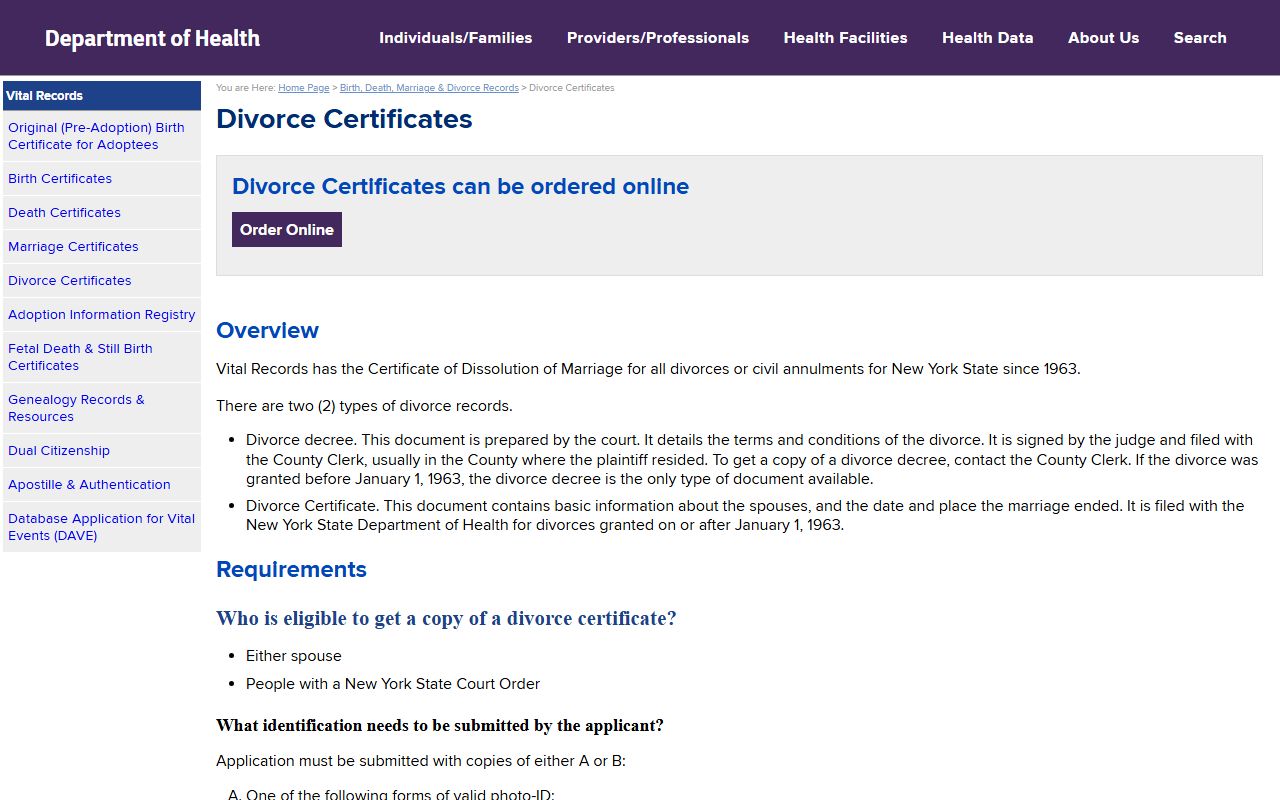Screen dimensions: 1280x800
Task: Go to Birth Certificates in sidebar
Action: (x=102, y=179)
